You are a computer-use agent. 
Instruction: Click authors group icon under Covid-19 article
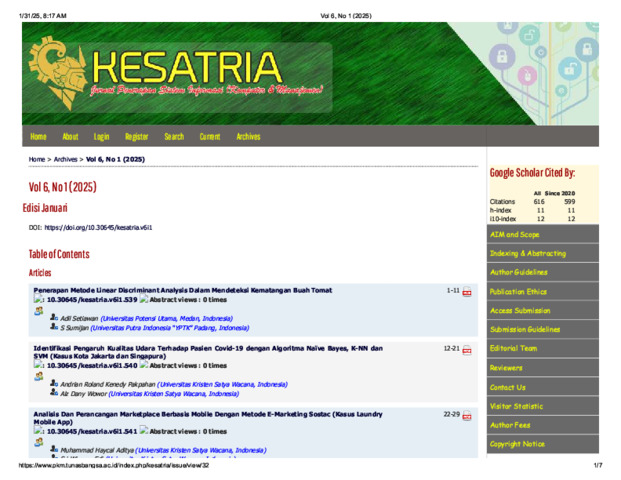pyautogui.click(x=38, y=376)
